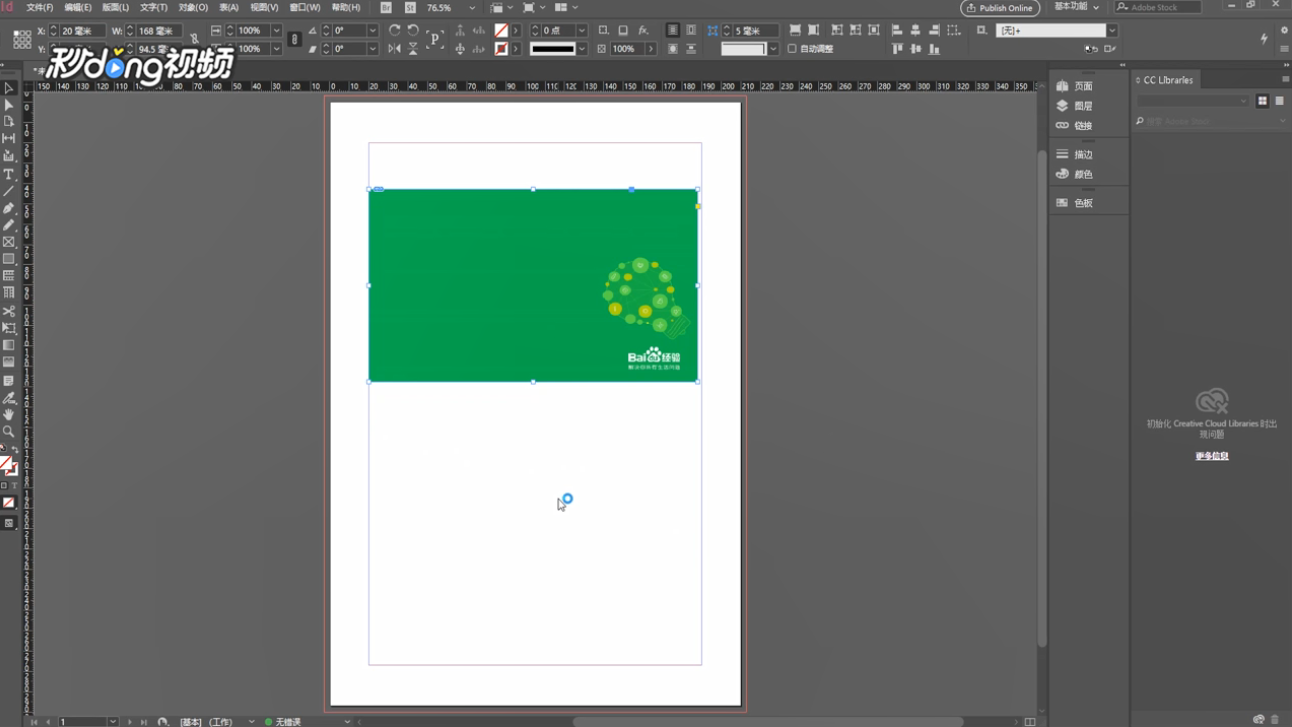The image size is (1292, 727).
Task: Click the green Baidu image on page
Action: 533,285
